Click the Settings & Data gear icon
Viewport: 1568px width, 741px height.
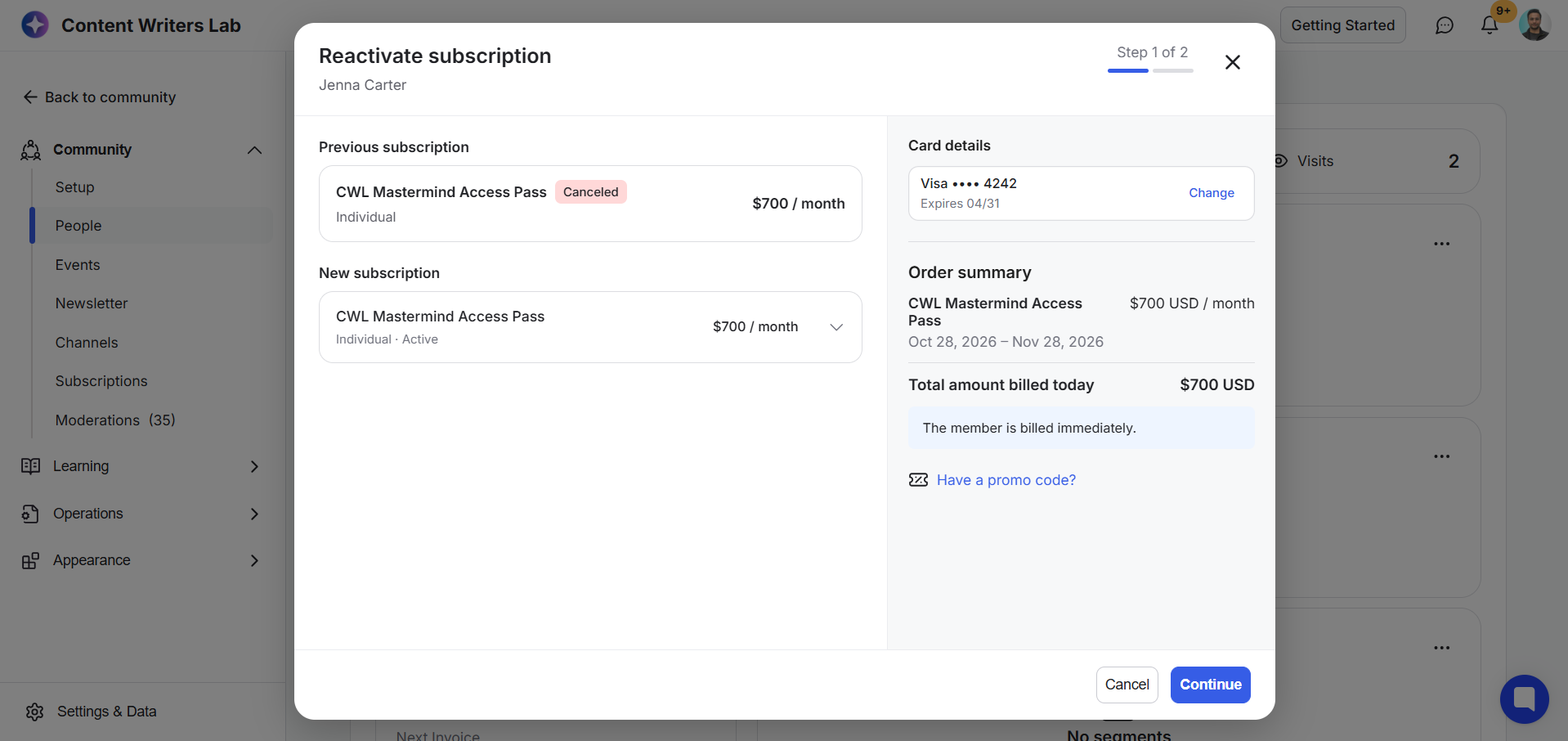coord(34,712)
